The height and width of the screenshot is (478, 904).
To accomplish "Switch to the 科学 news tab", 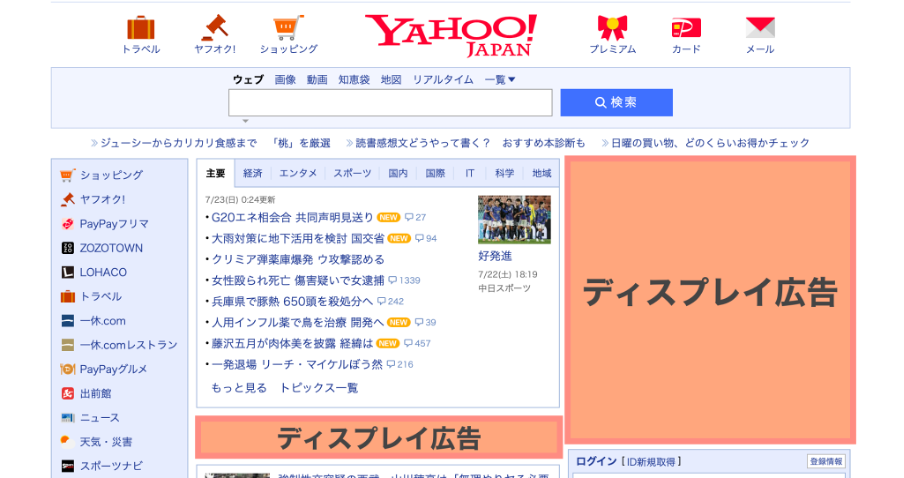I will click(x=504, y=173).
